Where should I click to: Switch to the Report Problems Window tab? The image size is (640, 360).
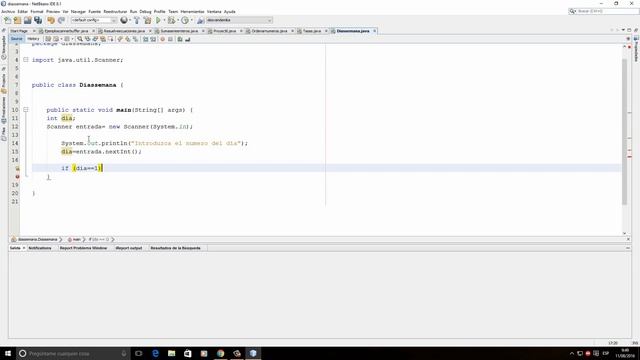[x=83, y=248]
